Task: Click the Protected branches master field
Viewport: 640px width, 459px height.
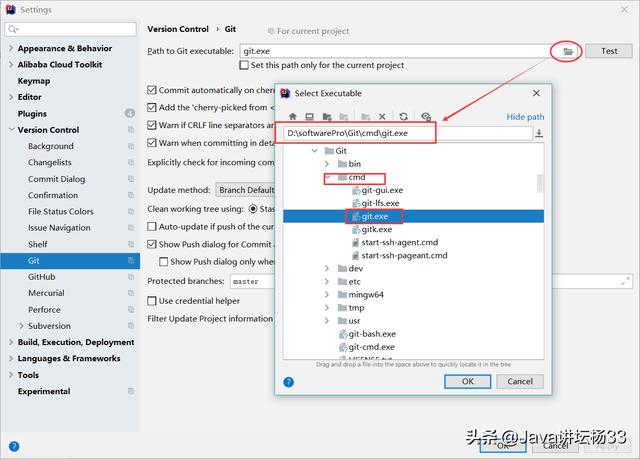Action: coord(251,281)
